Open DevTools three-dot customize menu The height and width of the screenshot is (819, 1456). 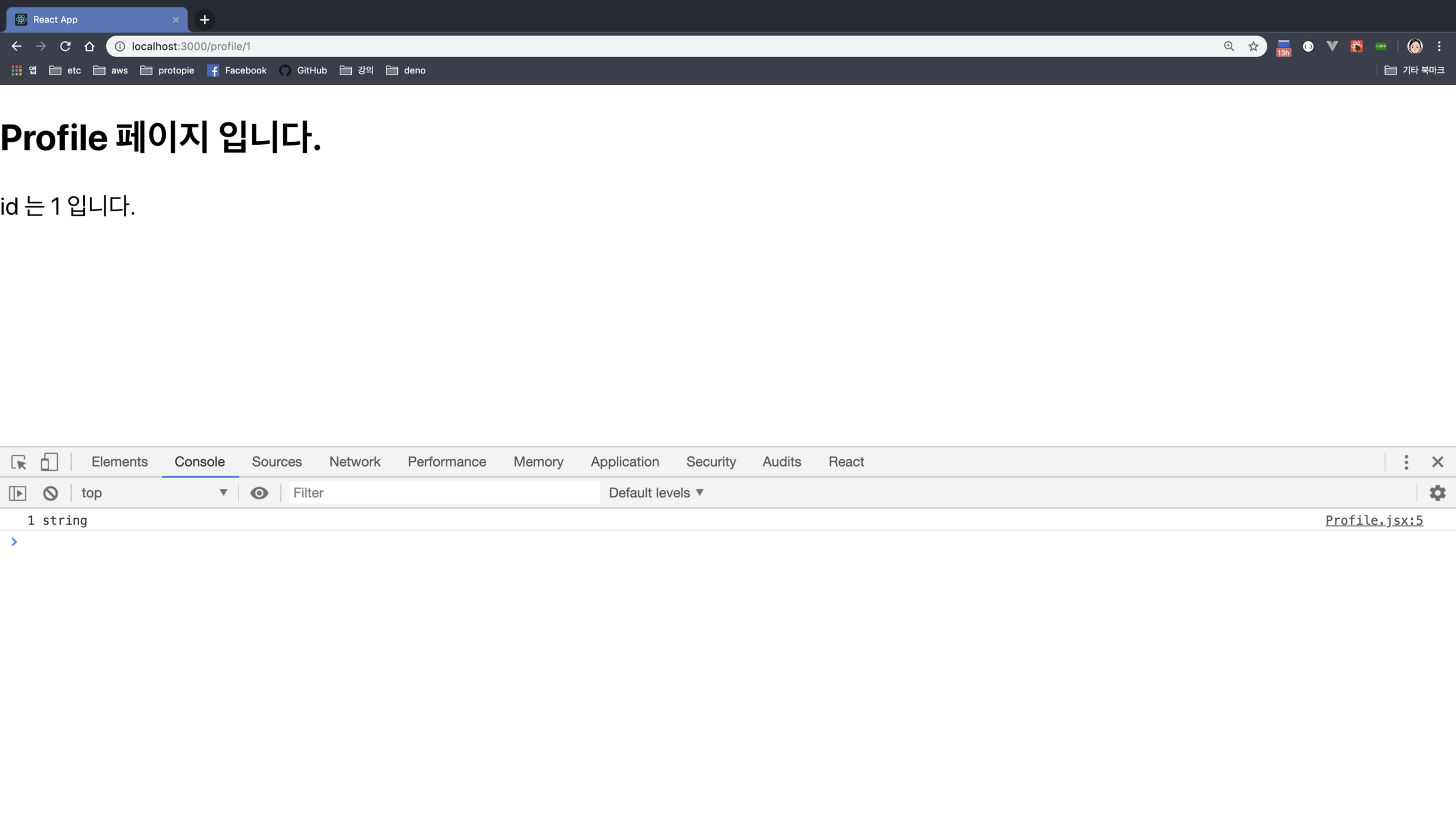(x=1406, y=462)
